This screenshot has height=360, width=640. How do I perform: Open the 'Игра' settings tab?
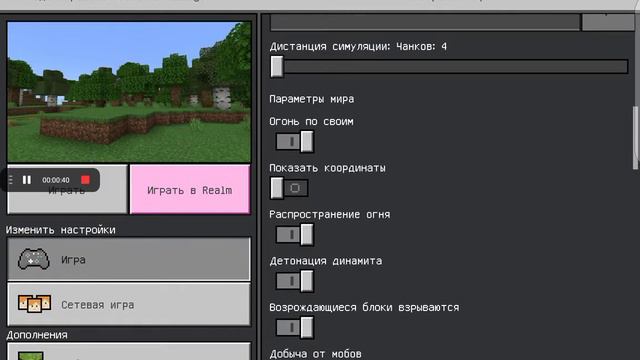tap(129, 259)
